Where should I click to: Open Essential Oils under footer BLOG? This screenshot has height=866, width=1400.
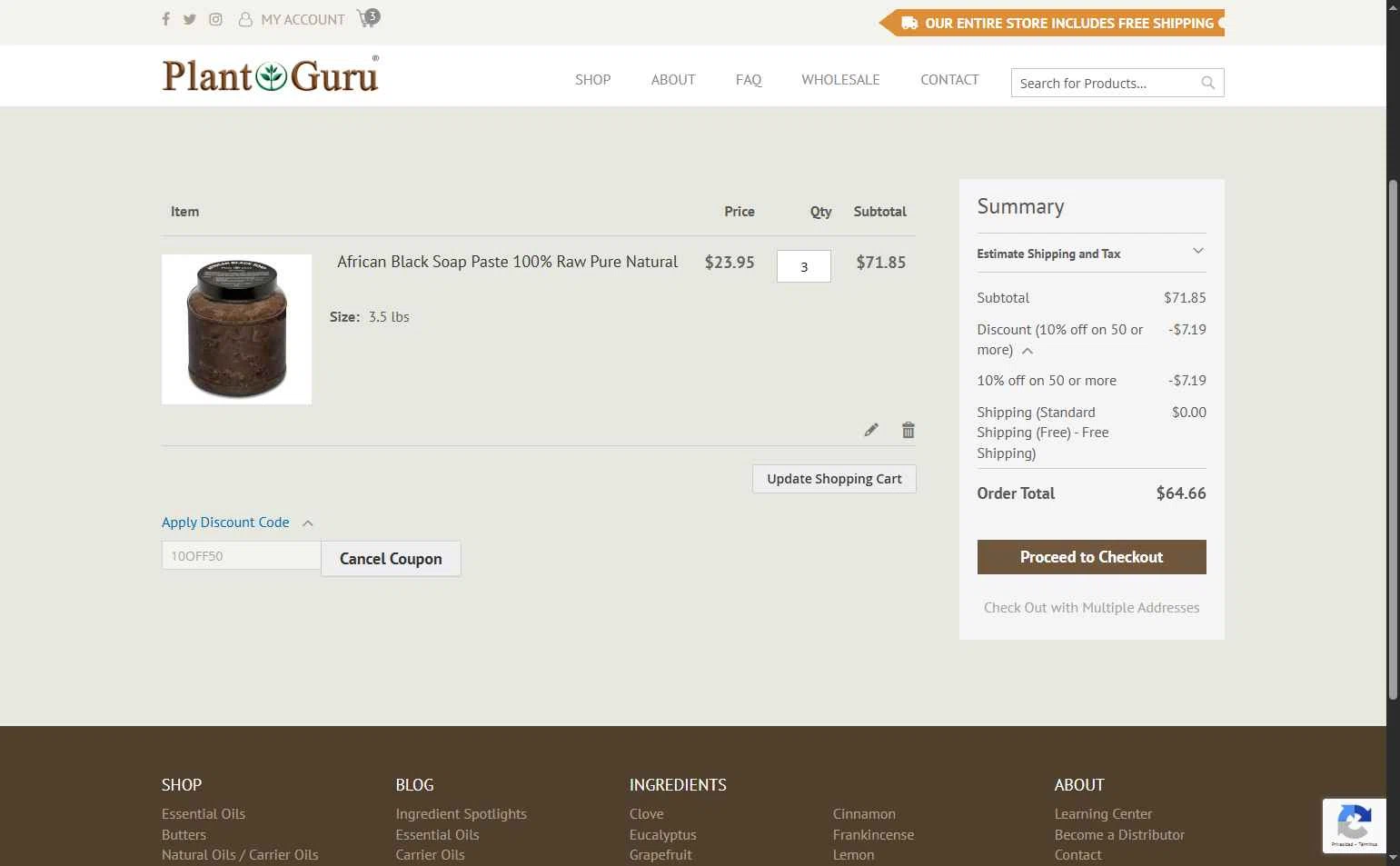coord(437,834)
